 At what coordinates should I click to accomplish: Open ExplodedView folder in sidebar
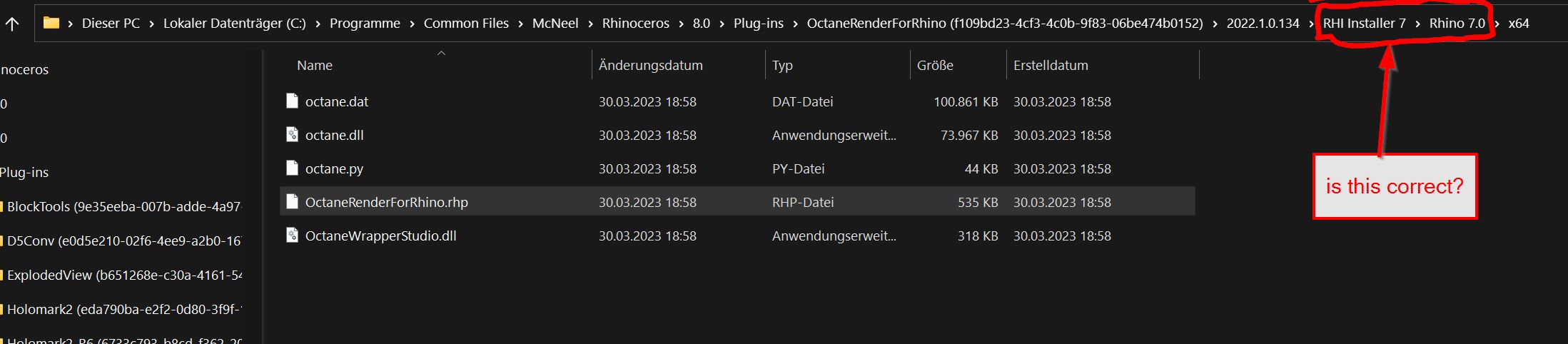click(x=123, y=275)
